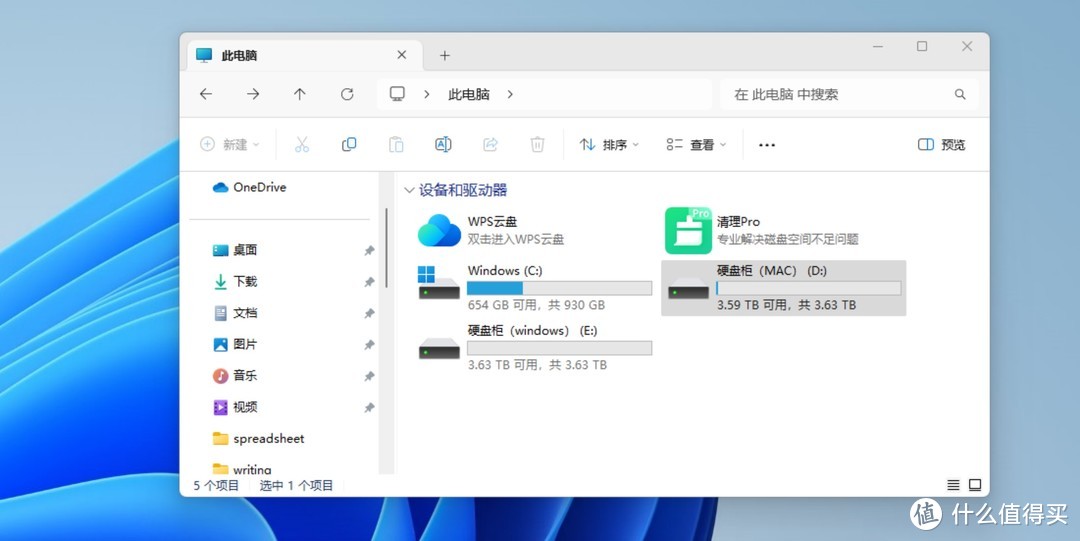This screenshot has height=541, width=1080.
Task: Open 文档 in the sidebar
Action: pyautogui.click(x=235, y=313)
